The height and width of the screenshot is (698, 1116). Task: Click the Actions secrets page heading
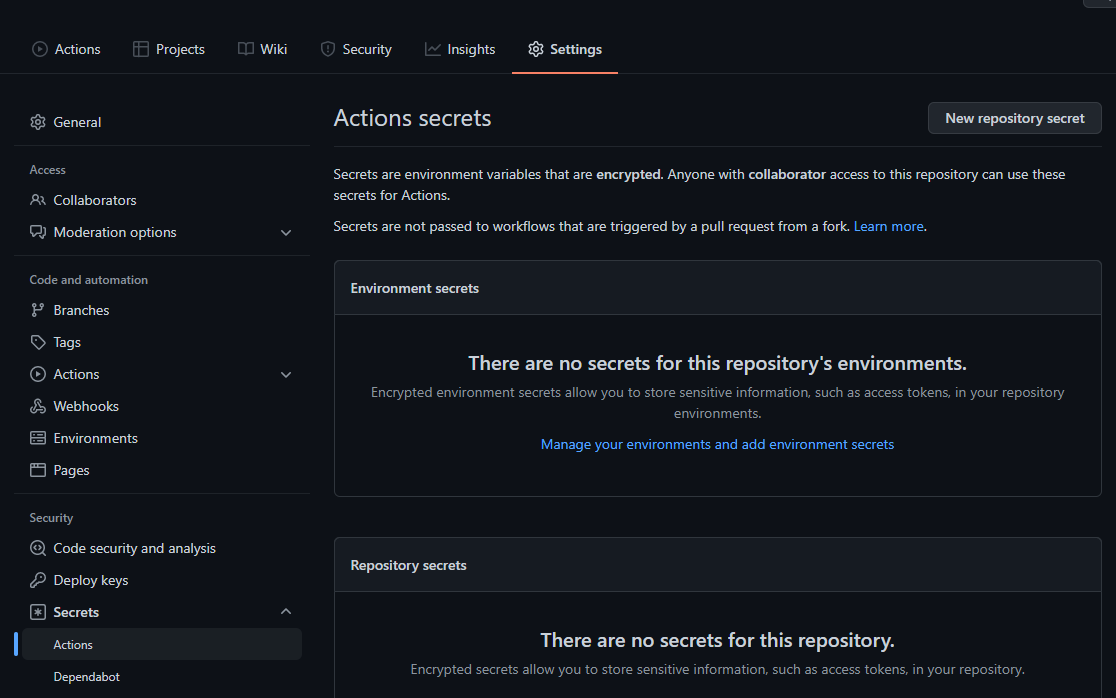[412, 118]
